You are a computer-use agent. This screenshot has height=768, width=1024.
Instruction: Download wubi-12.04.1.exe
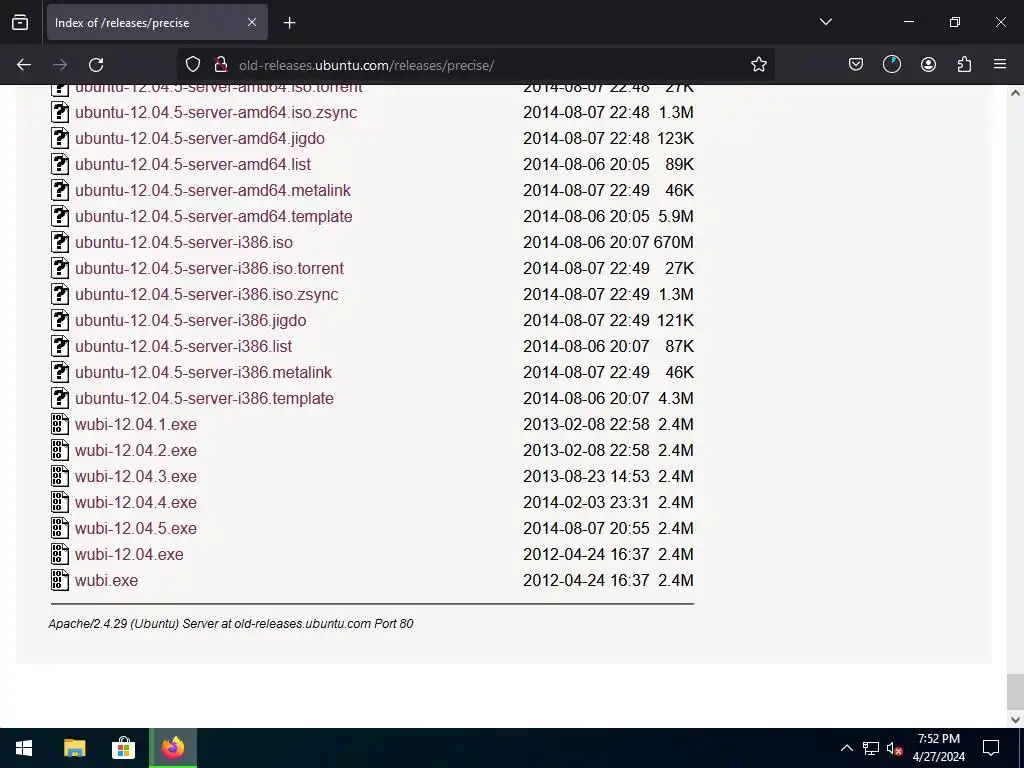click(x=135, y=424)
